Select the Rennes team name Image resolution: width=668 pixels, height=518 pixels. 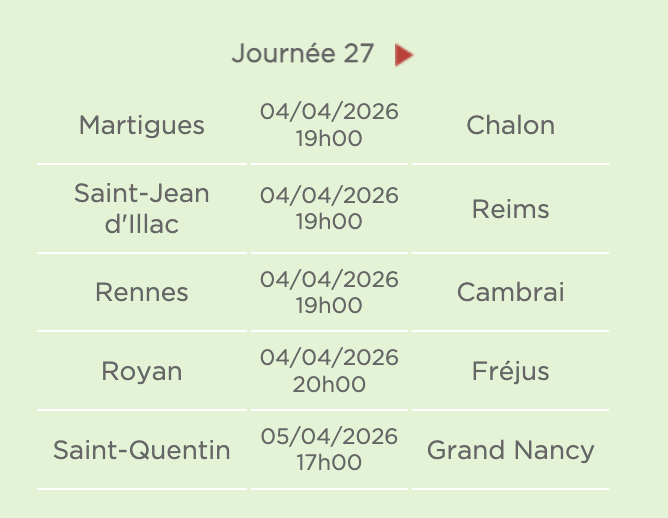(x=142, y=293)
